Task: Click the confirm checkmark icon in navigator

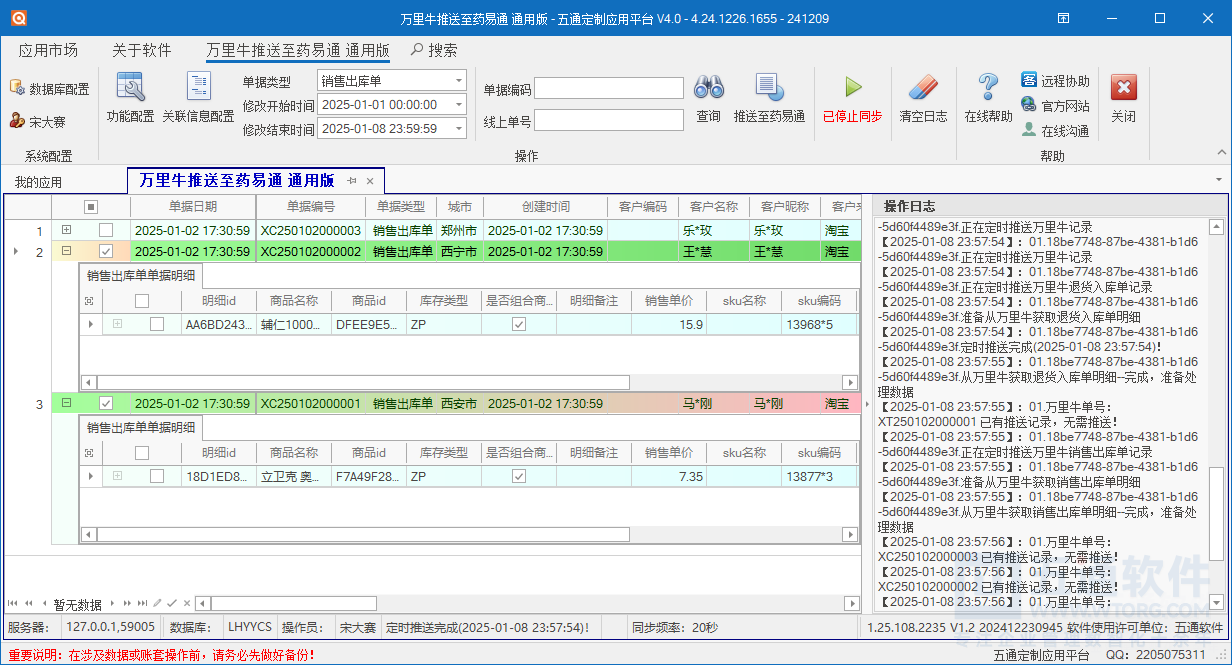Action: click(x=171, y=604)
